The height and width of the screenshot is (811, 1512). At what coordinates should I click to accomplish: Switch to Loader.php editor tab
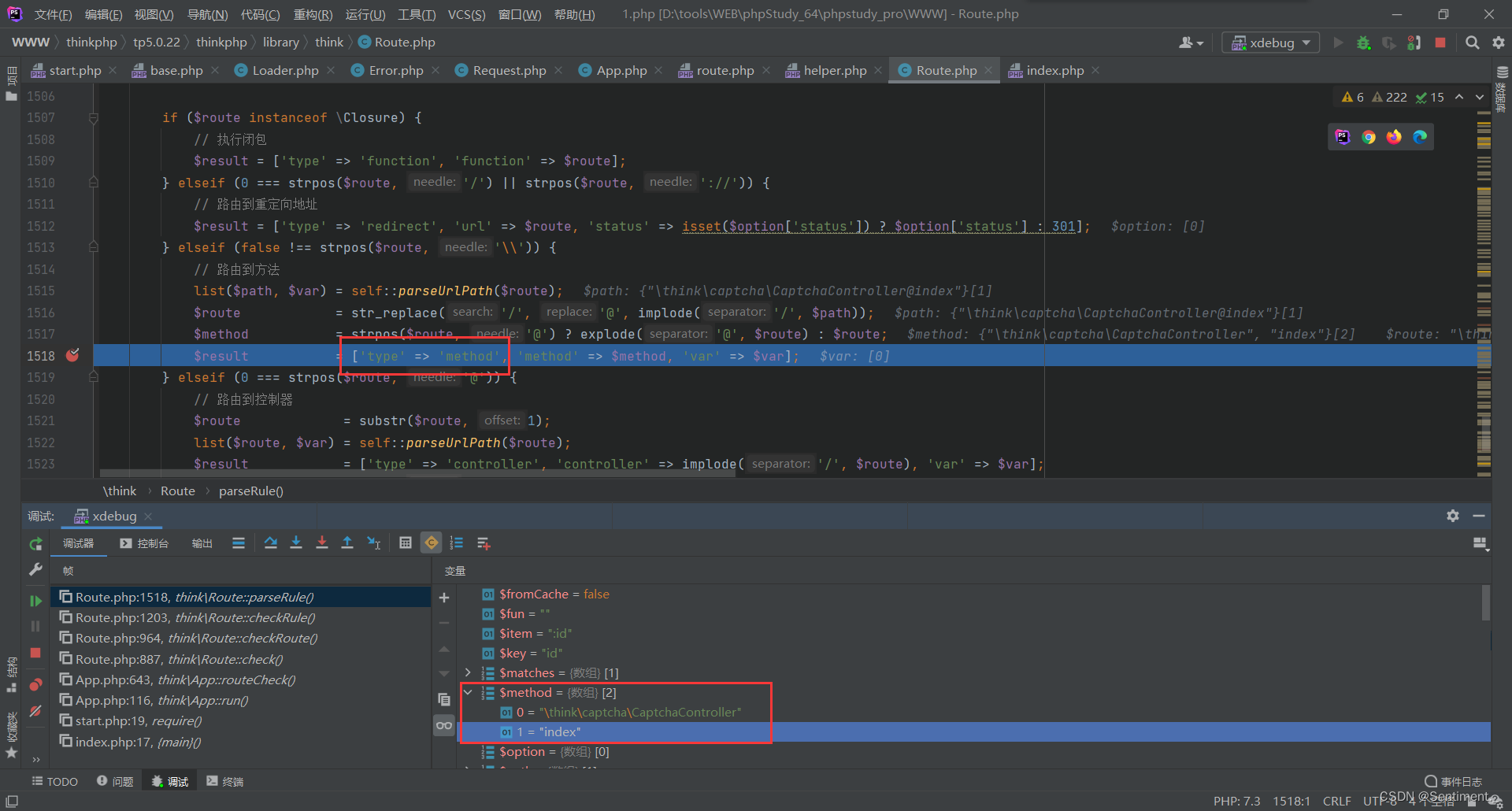coord(284,70)
